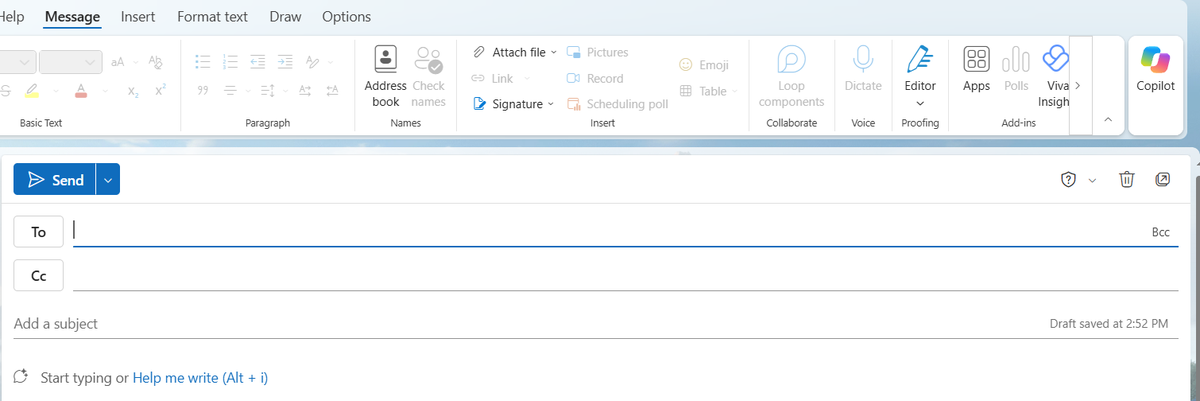Click the Styles brush icon in Paragraph
Screen dimensions: 1200x401
[312, 62]
